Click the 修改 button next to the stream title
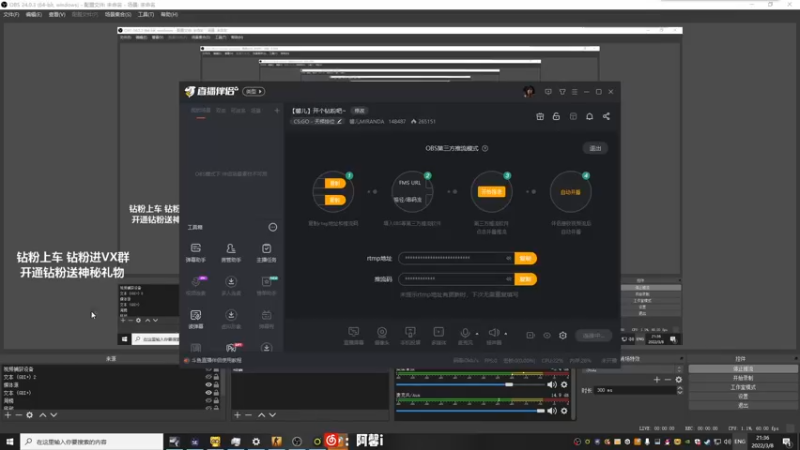 (360, 111)
